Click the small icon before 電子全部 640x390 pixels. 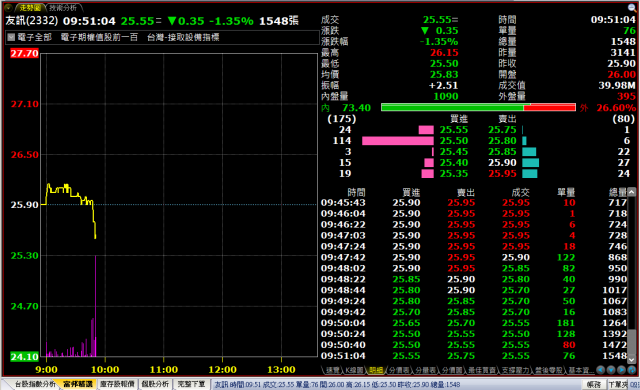coord(11,37)
